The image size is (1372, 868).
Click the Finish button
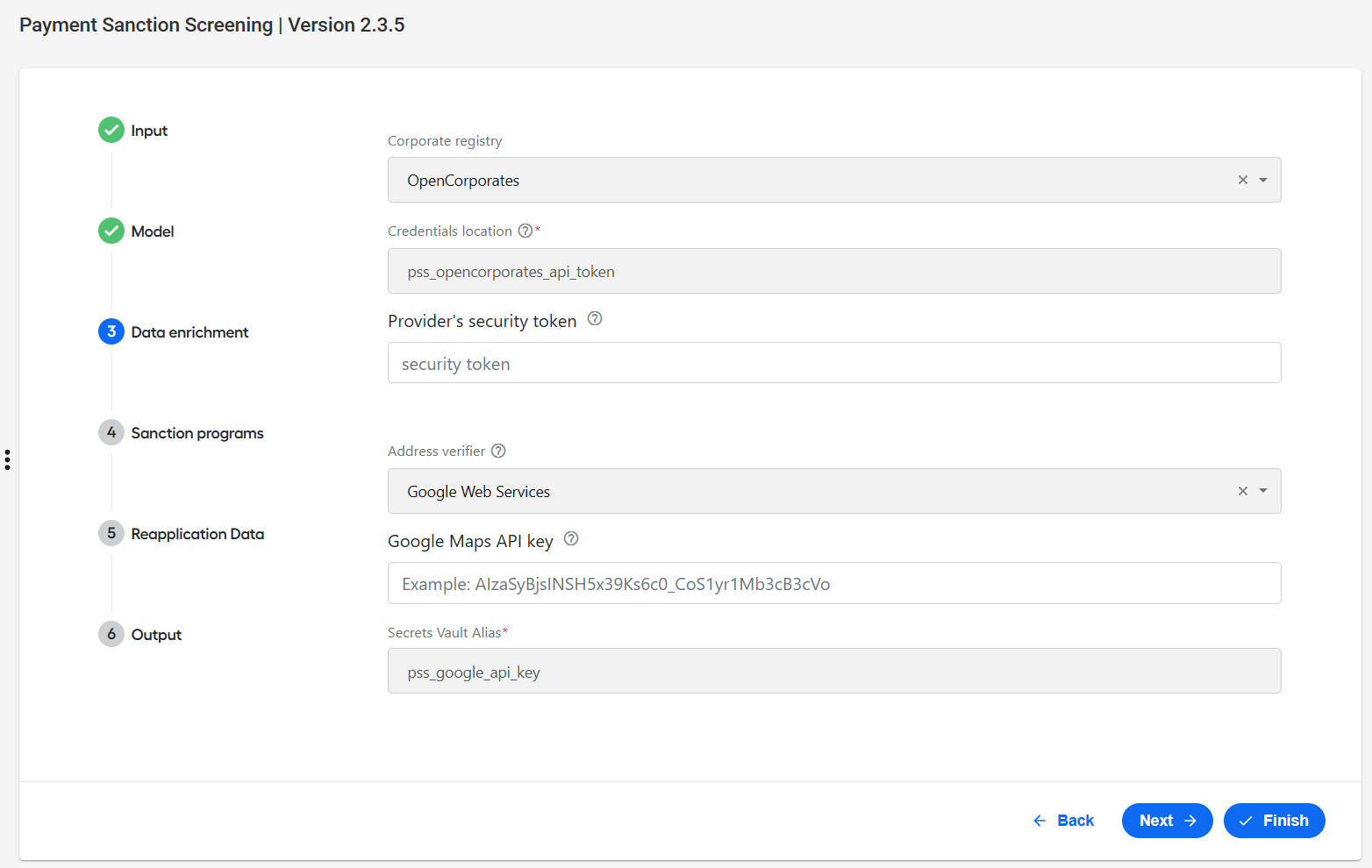[1275, 821]
